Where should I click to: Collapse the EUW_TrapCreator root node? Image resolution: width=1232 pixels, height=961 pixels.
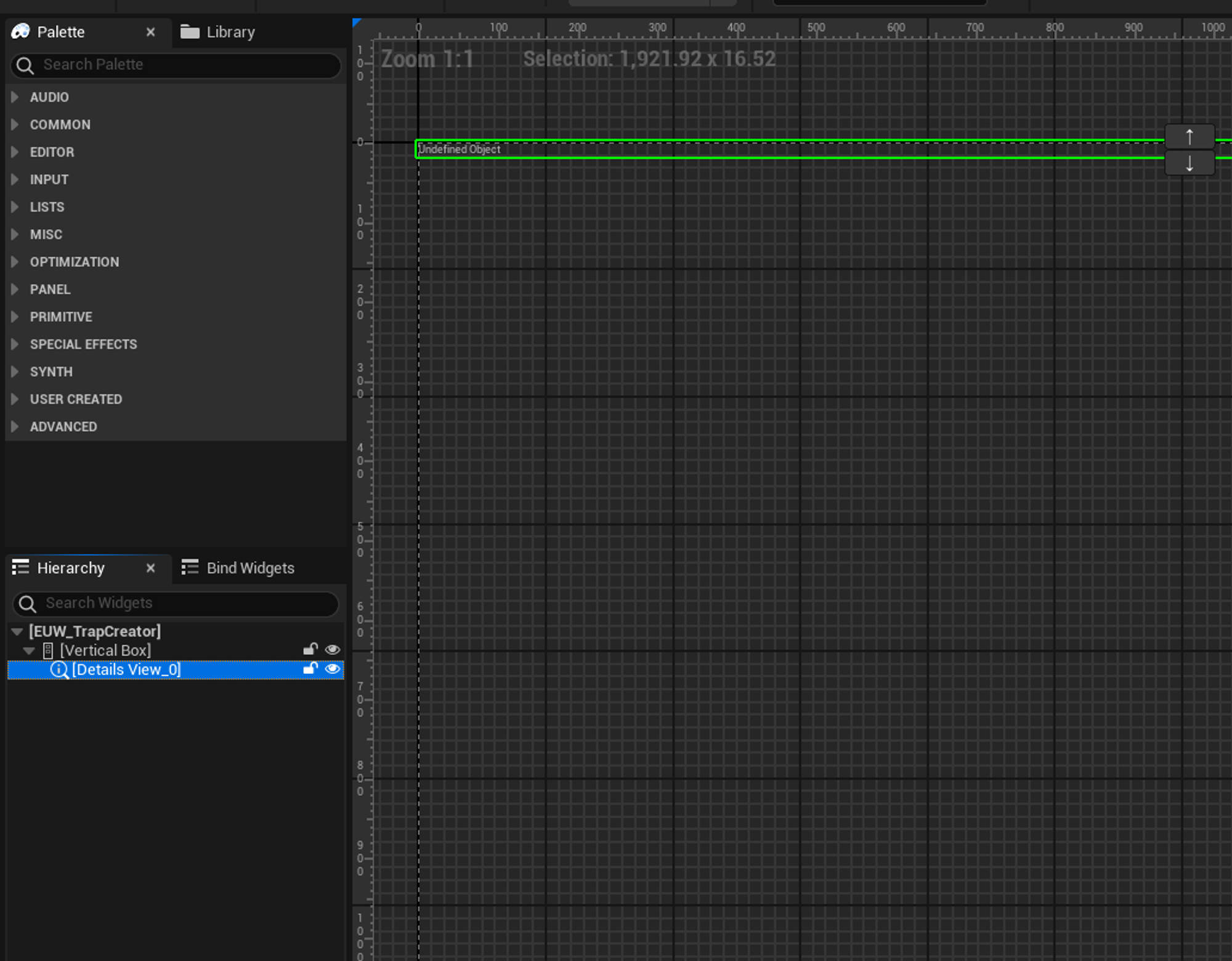point(17,631)
